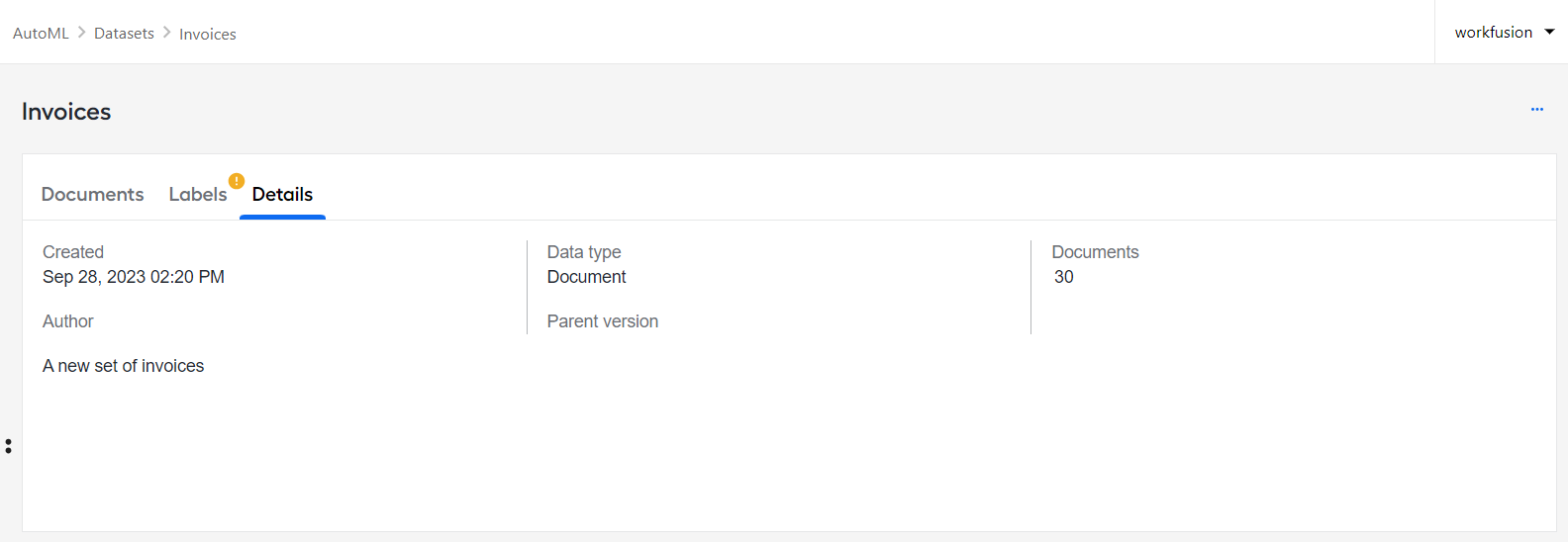Click the Invoices breadcrumb item
Image resolution: width=1568 pixels, height=542 pixels.
click(208, 34)
